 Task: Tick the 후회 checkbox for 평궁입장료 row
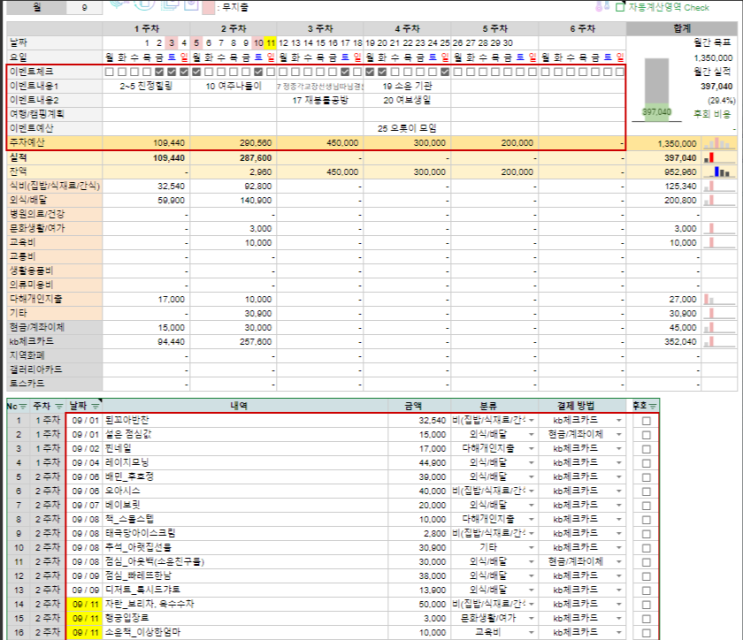click(646, 619)
